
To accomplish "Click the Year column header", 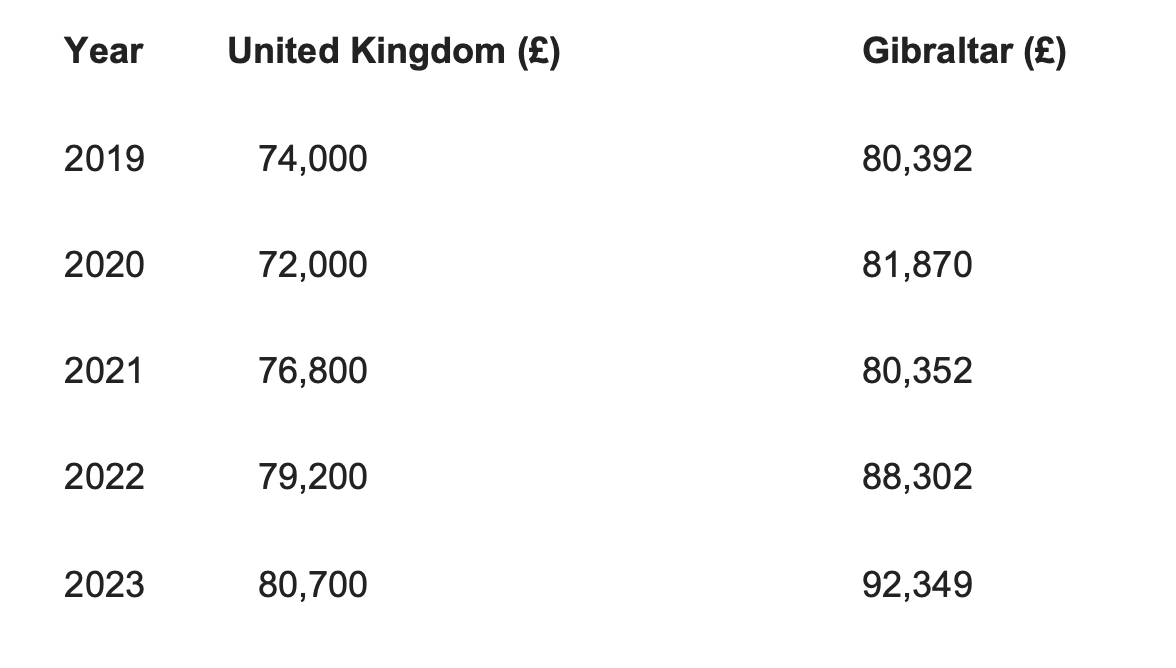I will 104,52.
